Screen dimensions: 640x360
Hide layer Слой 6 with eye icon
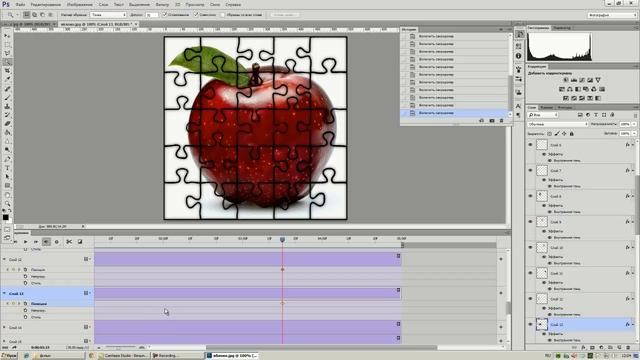[531, 144]
